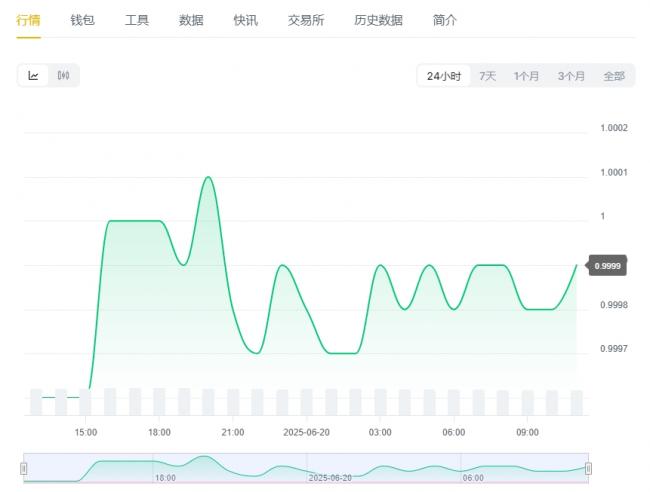Image resolution: width=650 pixels, height=492 pixels.
Task: Click the chart peak near 1.0001
Action: pos(208,177)
